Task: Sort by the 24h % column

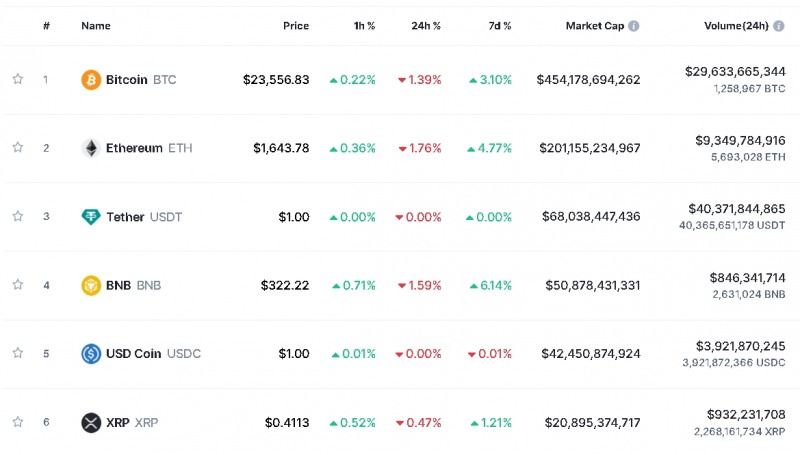Action: 426,26
